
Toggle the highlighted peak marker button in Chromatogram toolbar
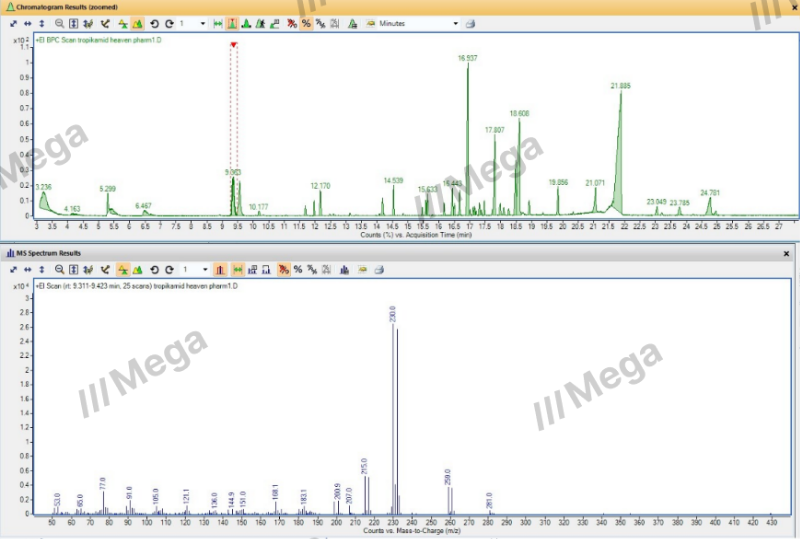coord(232,22)
